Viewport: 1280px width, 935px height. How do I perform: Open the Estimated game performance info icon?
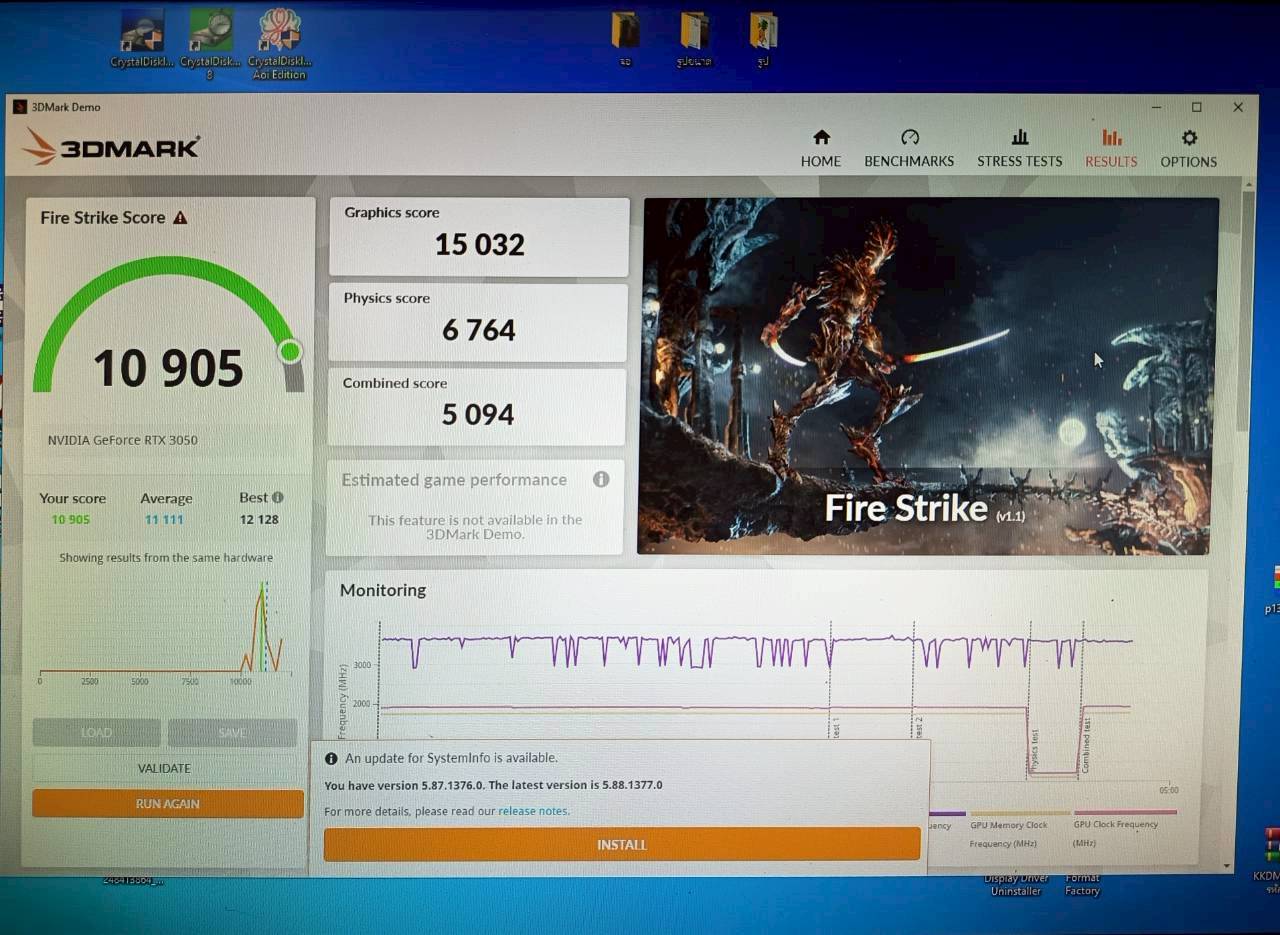click(x=601, y=480)
